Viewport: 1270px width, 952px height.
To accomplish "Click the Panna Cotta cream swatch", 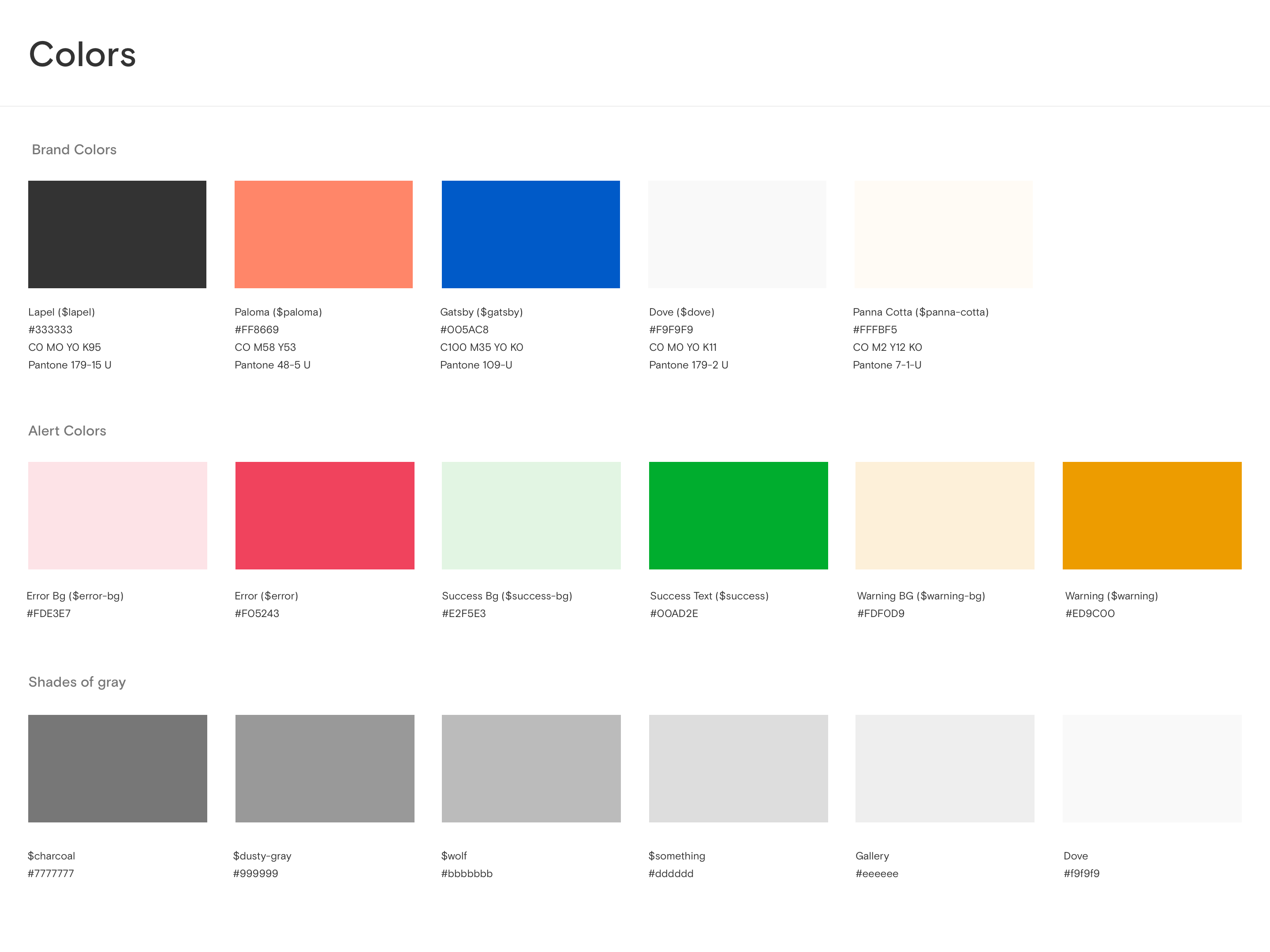I will click(x=943, y=234).
